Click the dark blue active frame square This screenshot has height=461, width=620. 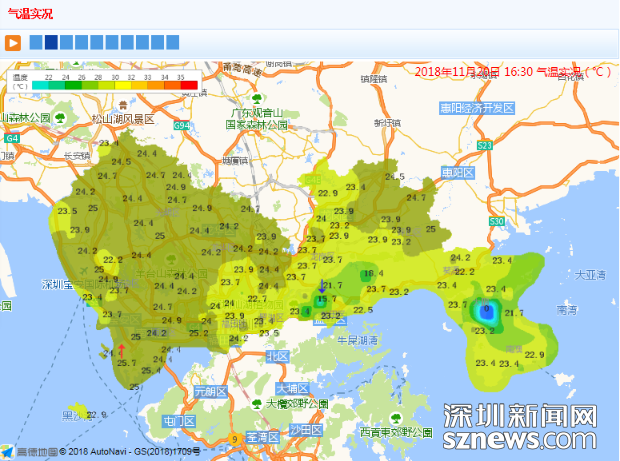pyautogui.click(x=51, y=42)
